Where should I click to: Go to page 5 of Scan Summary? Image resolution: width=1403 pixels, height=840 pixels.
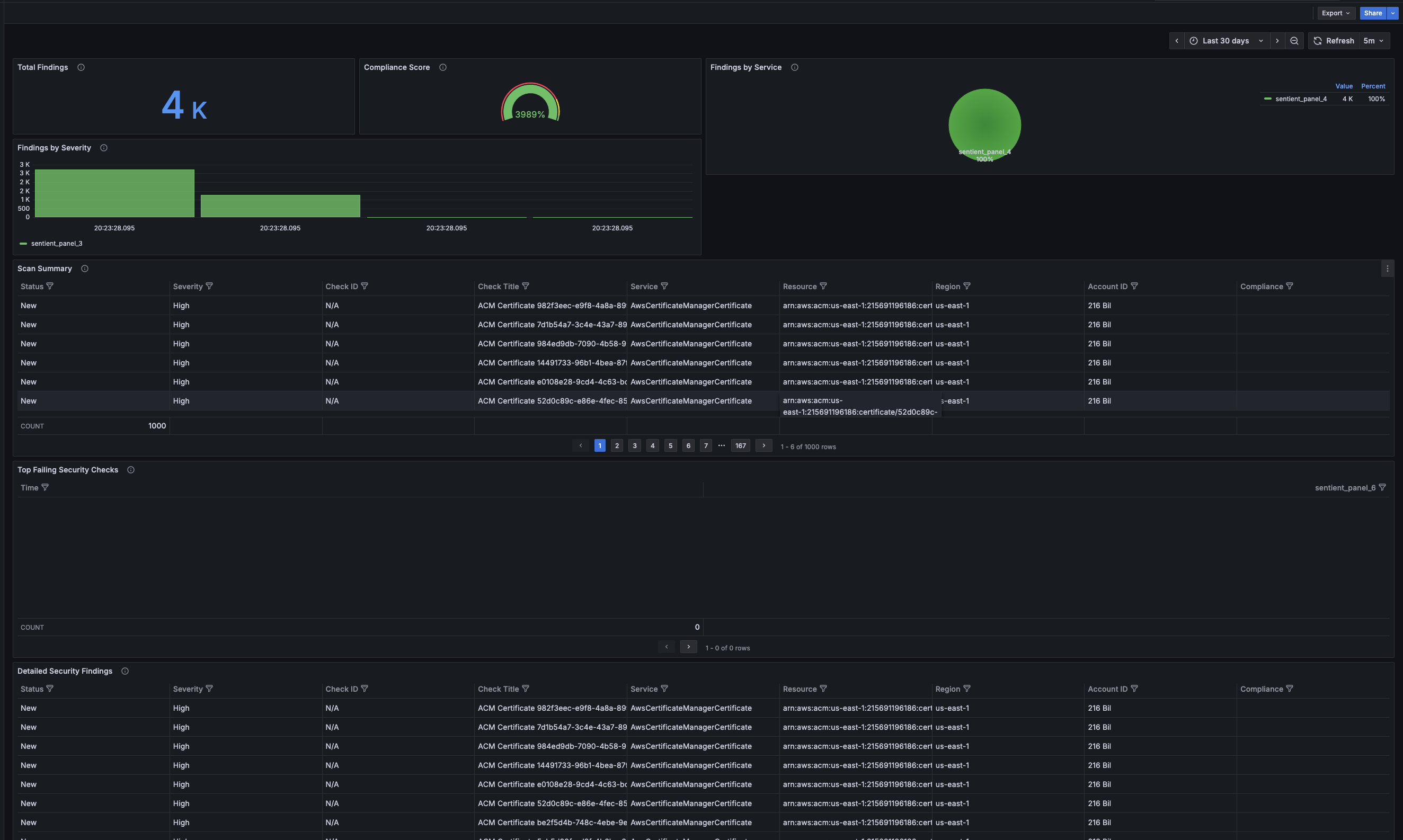(670, 445)
